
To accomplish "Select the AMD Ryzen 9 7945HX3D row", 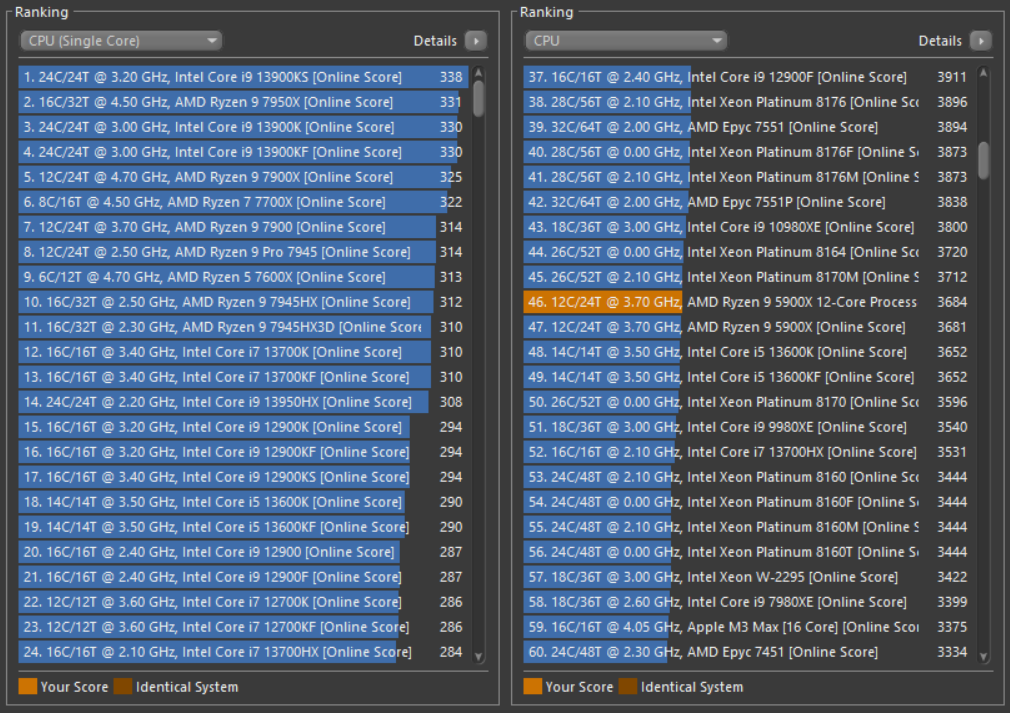I will (x=243, y=327).
